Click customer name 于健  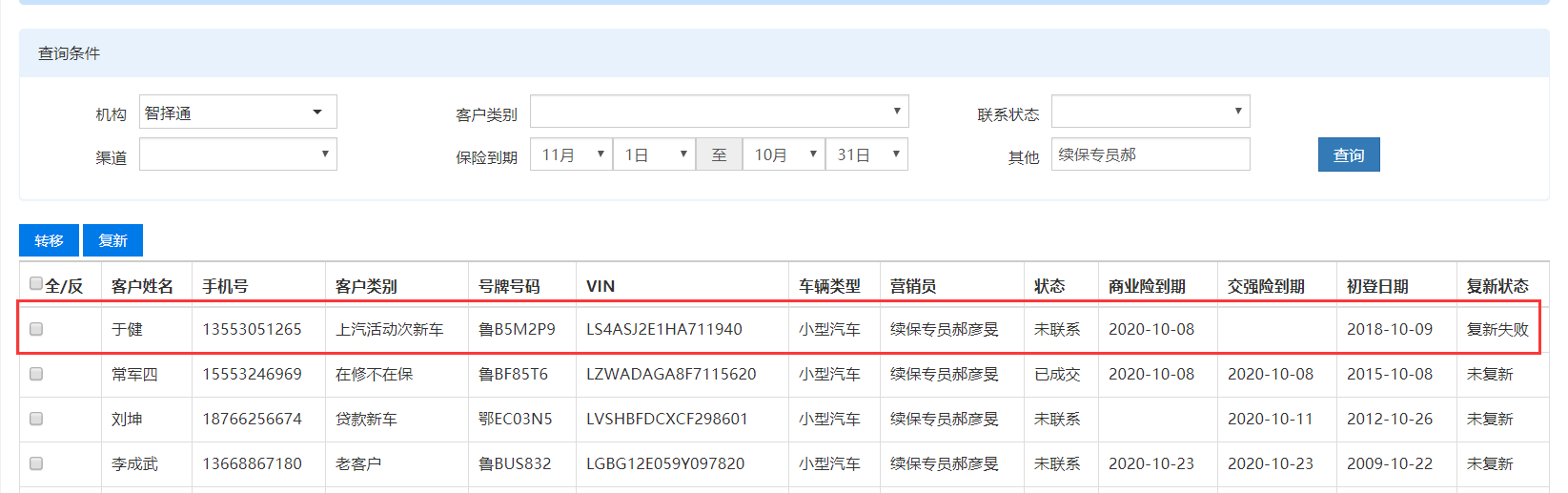[x=127, y=329]
